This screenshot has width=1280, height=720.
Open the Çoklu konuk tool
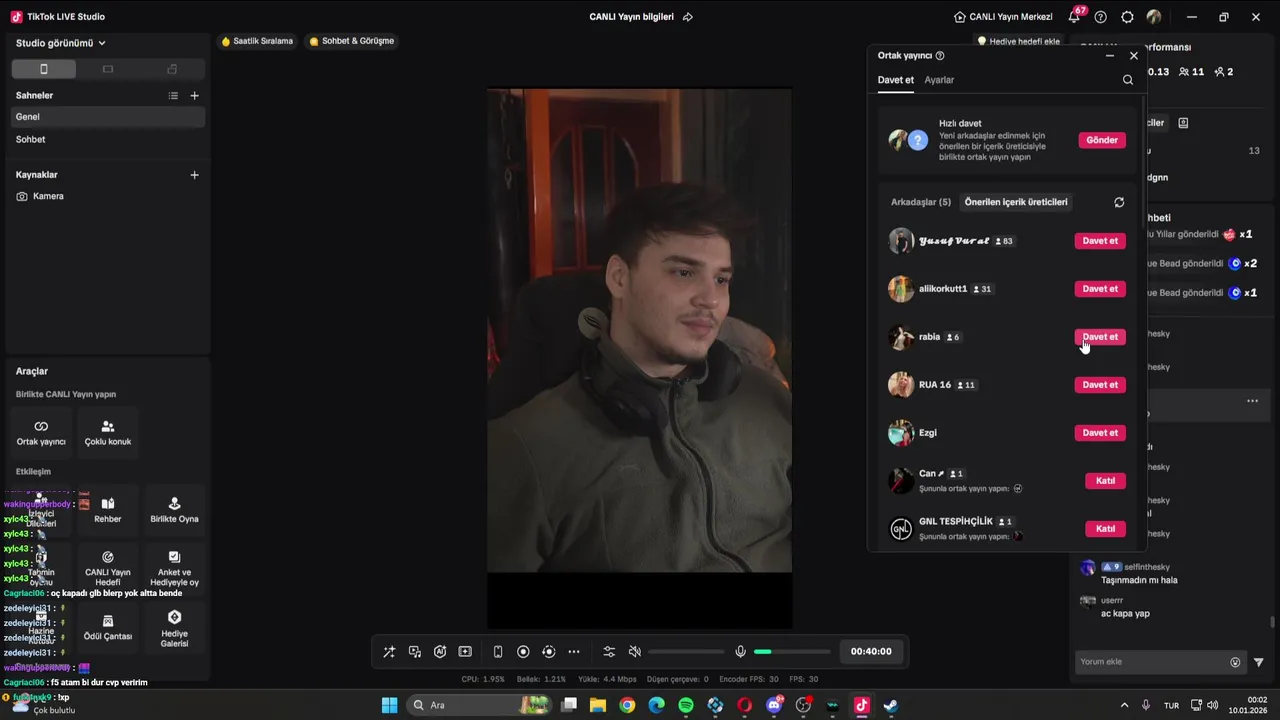[x=108, y=432]
